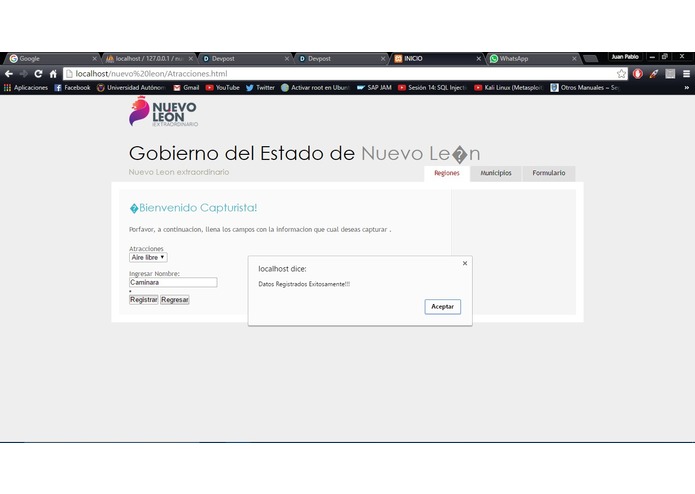Click the Bienvenido Capturista heading
Screen dimensions: 695x494
193,208
